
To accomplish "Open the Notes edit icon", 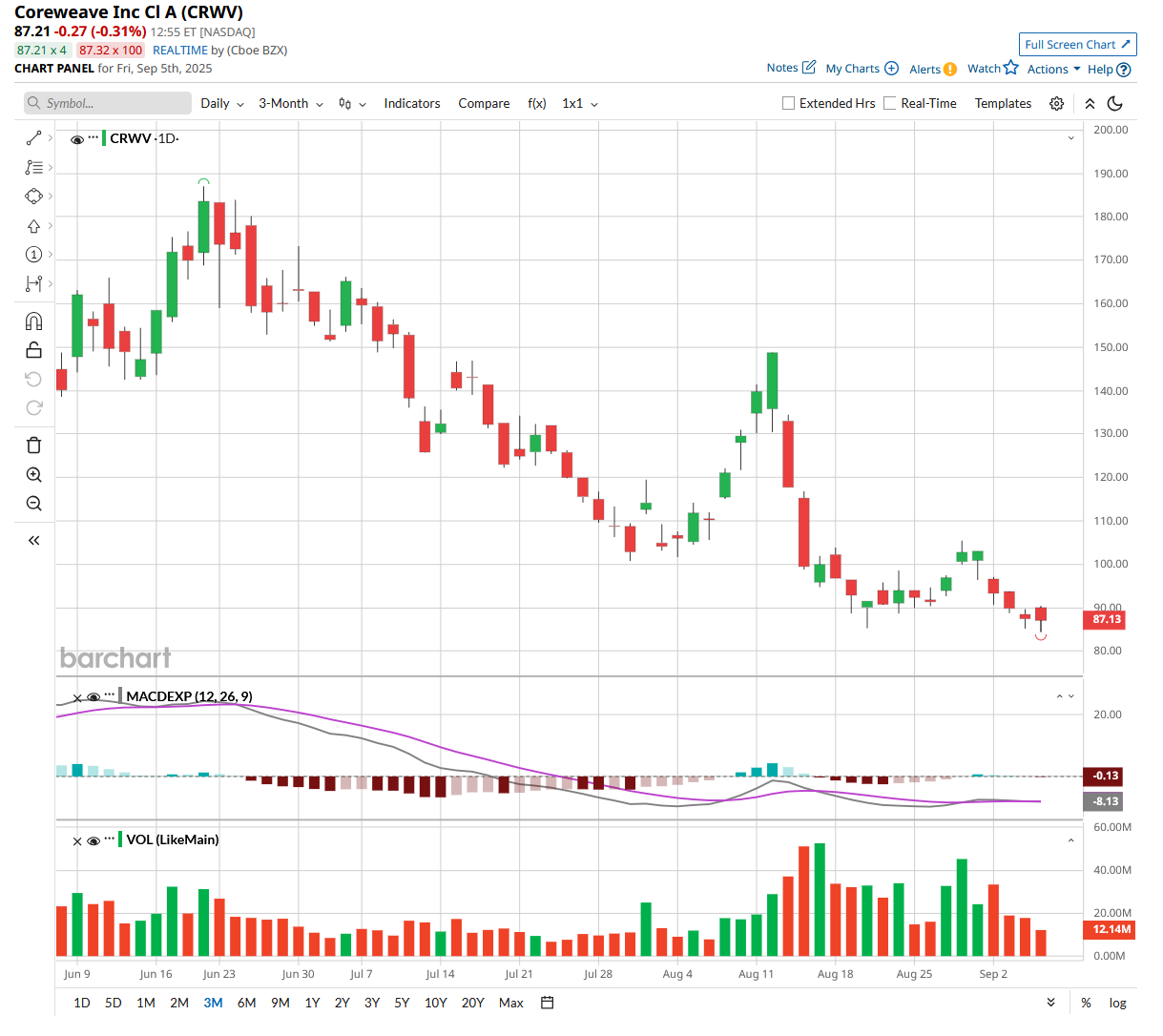I will pyautogui.click(x=809, y=68).
